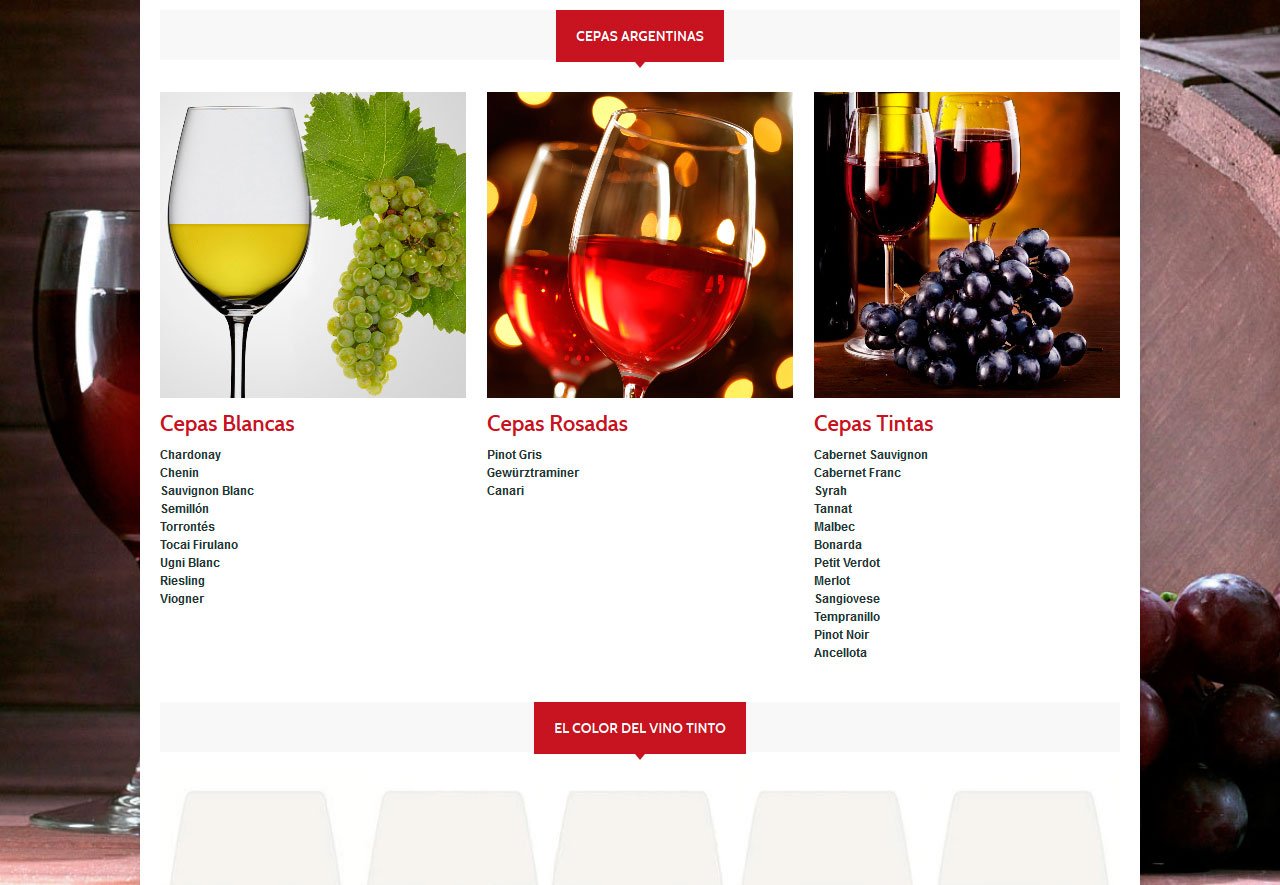Open the El Color del Vino Tinto banner
1280x885 pixels.
640,728
